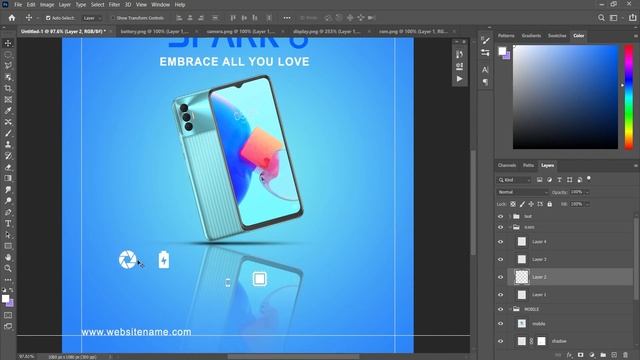This screenshot has height=360, width=640.
Task: Click the zoom percentage field in status bar
Action: click(26, 357)
